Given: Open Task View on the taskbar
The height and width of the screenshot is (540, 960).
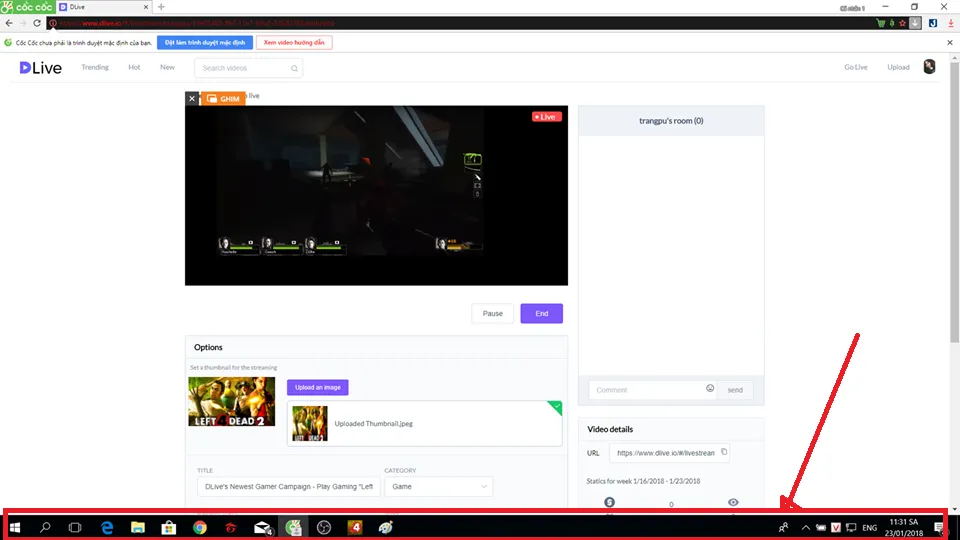Looking at the screenshot, I should pyautogui.click(x=75, y=527).
